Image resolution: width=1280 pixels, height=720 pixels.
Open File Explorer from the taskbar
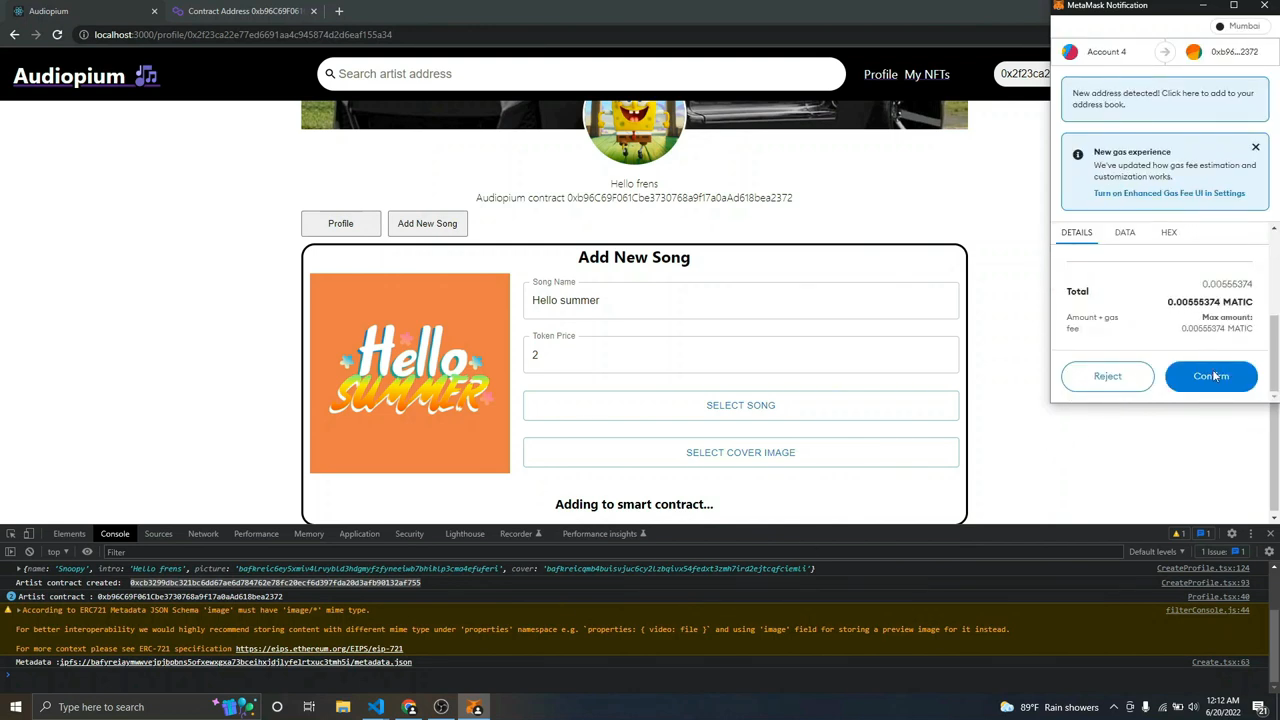click(343, 707)
